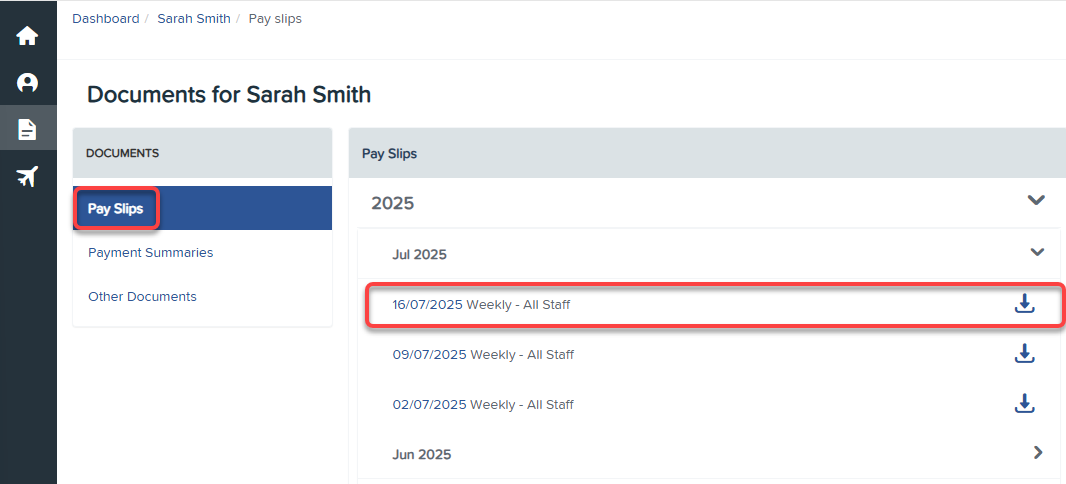
Task: Open the 02/07/2025 pay slip date link
Action: [x=430, y=404]
